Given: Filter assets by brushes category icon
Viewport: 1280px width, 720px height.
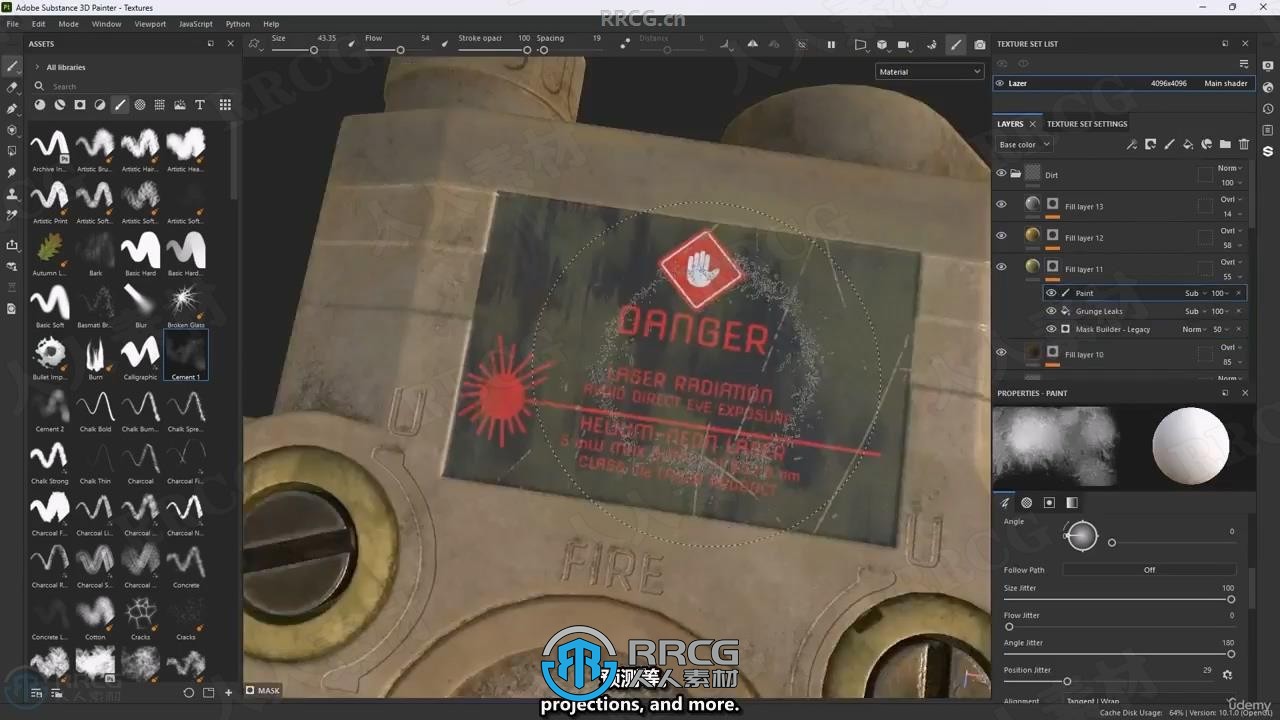Looking at the screenshot, I should (120, 105).
